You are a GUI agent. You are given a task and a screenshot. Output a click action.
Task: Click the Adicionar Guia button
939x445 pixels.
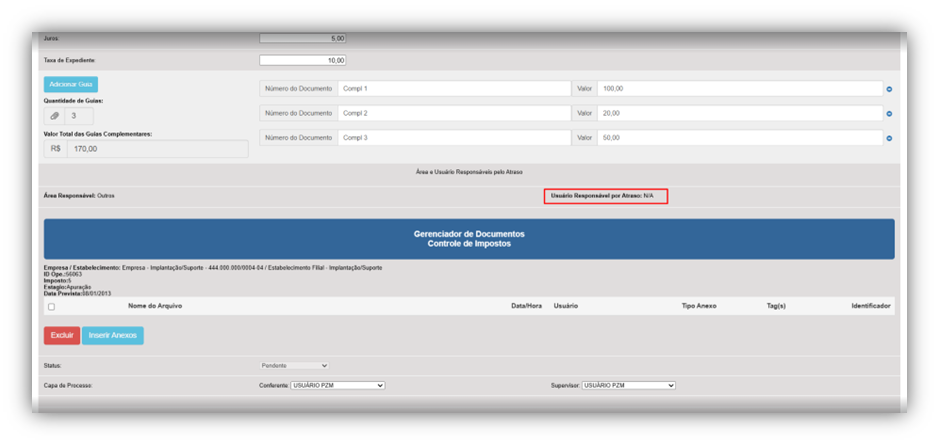pos(71,84)
